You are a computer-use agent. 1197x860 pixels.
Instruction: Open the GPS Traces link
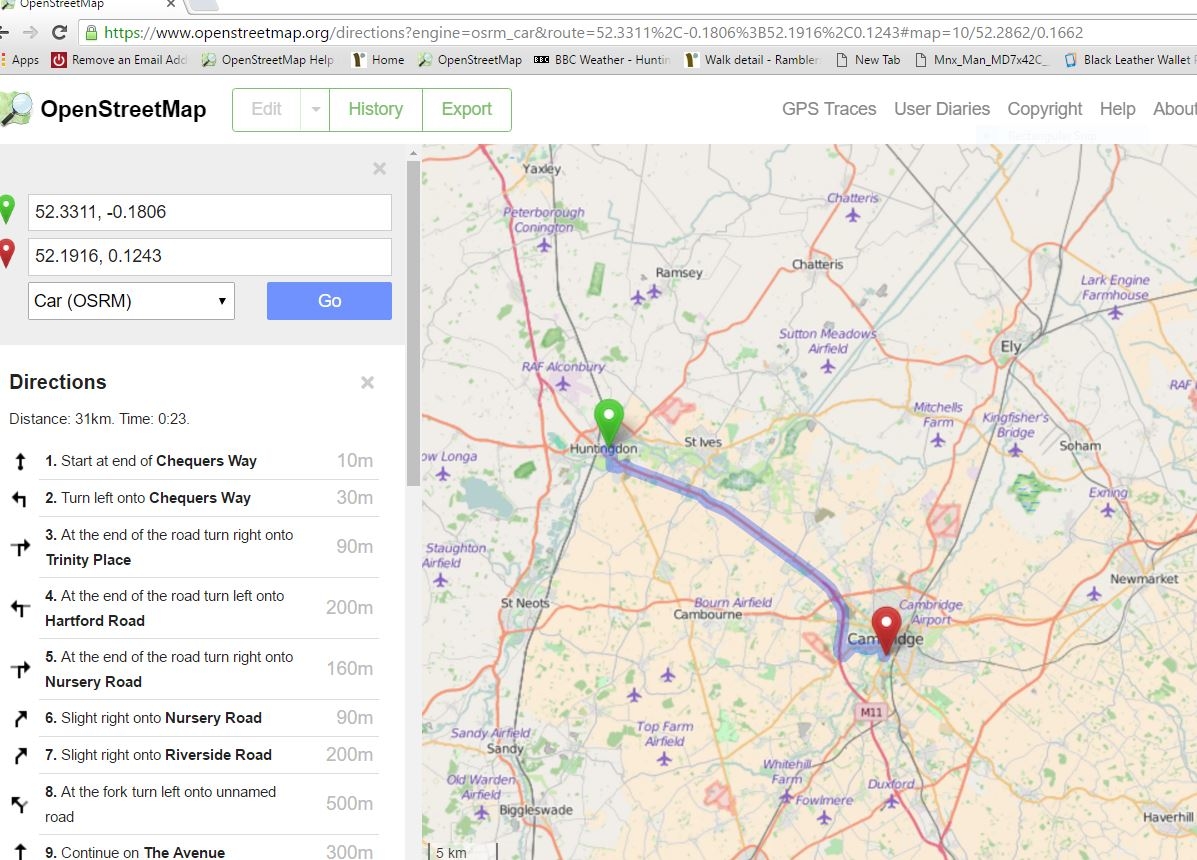(x=828, y=109)
